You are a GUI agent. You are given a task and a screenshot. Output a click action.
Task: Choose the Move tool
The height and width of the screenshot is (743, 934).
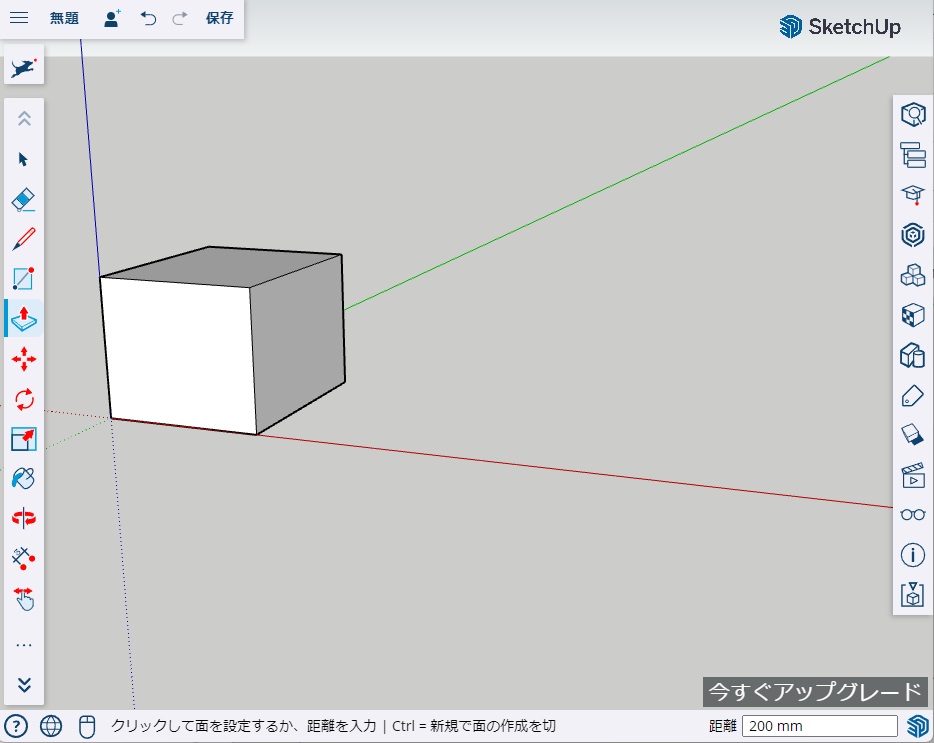tap(24, 359)
